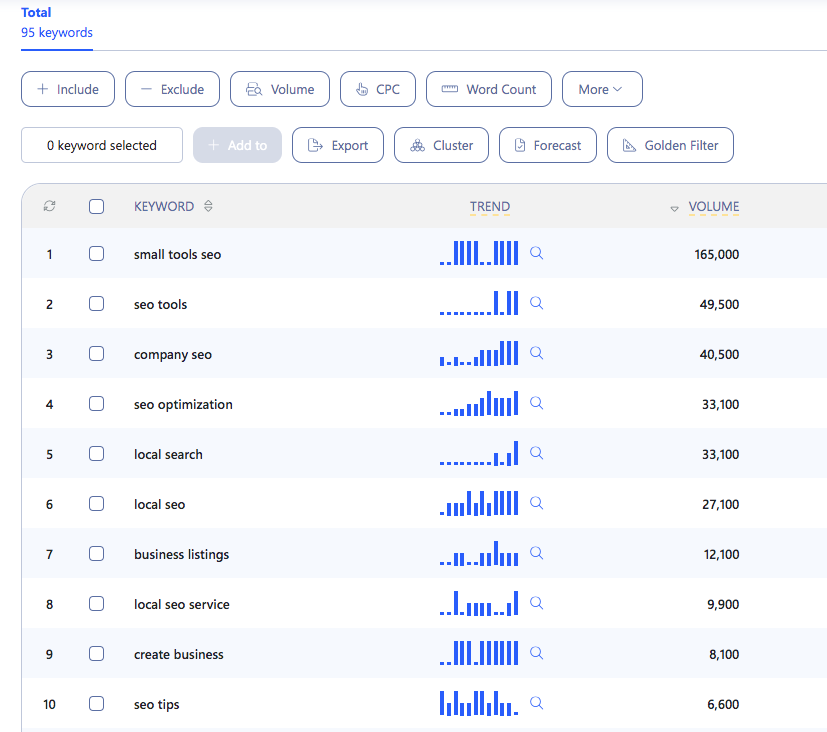Screen dimensions: 827x732
Task: Click keyword text company seo
Action: click(173, 355)
